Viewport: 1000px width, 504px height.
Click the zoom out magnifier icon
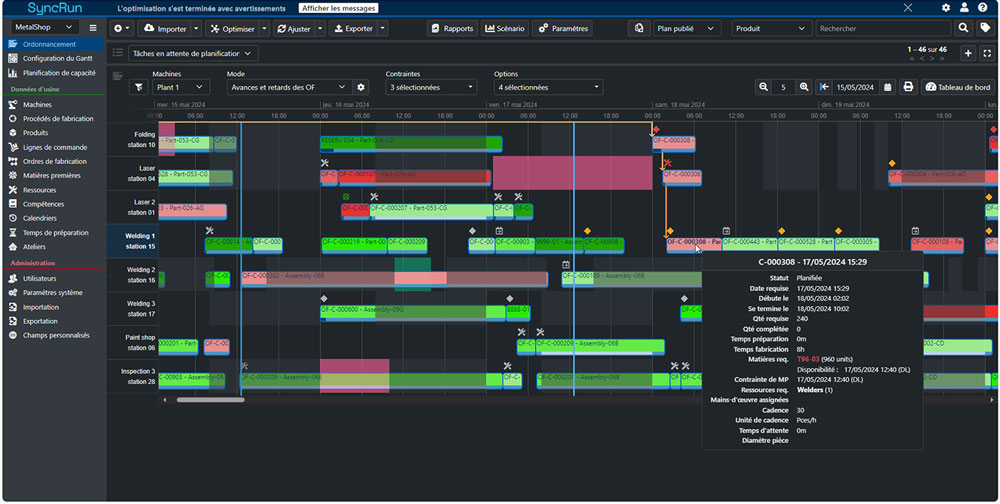[763, 87]
